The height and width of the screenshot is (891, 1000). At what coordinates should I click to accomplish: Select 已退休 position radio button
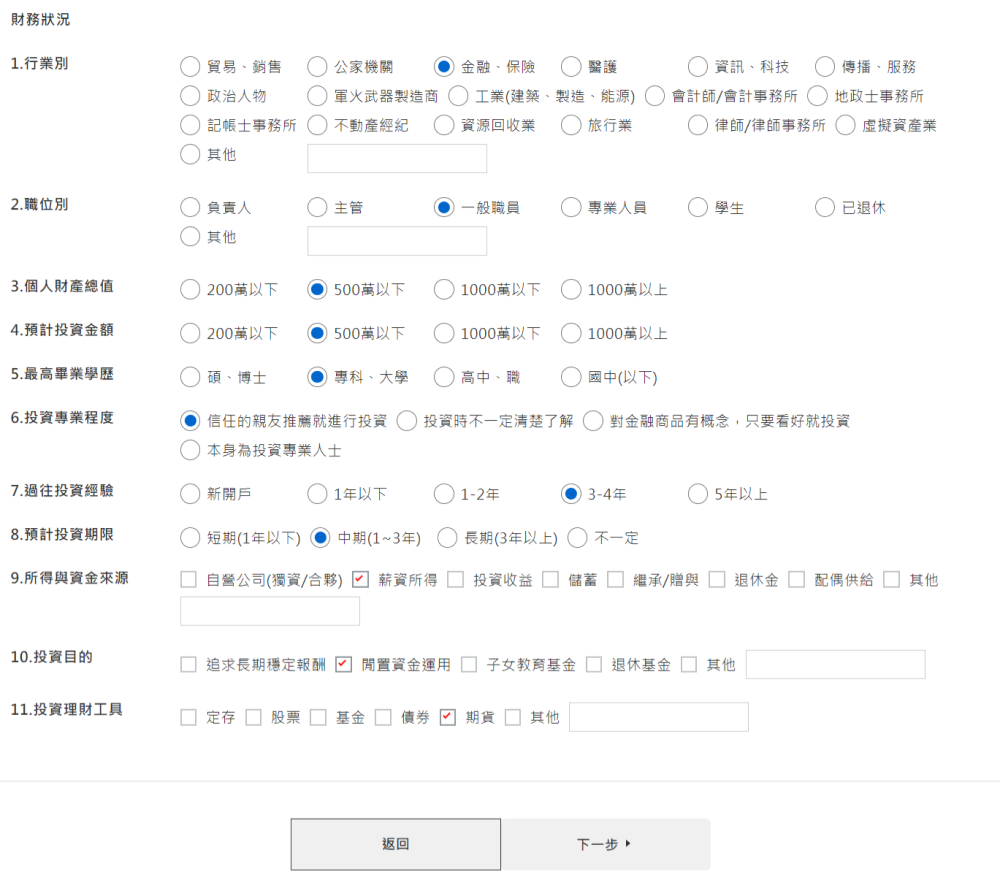[x=825, y=208]
